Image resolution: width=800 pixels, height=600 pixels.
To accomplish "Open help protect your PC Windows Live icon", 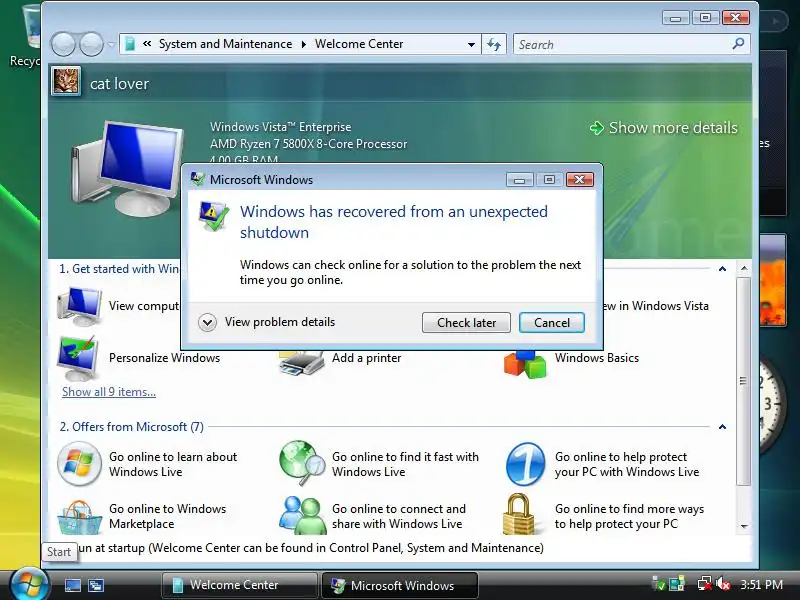I will 526,464.
